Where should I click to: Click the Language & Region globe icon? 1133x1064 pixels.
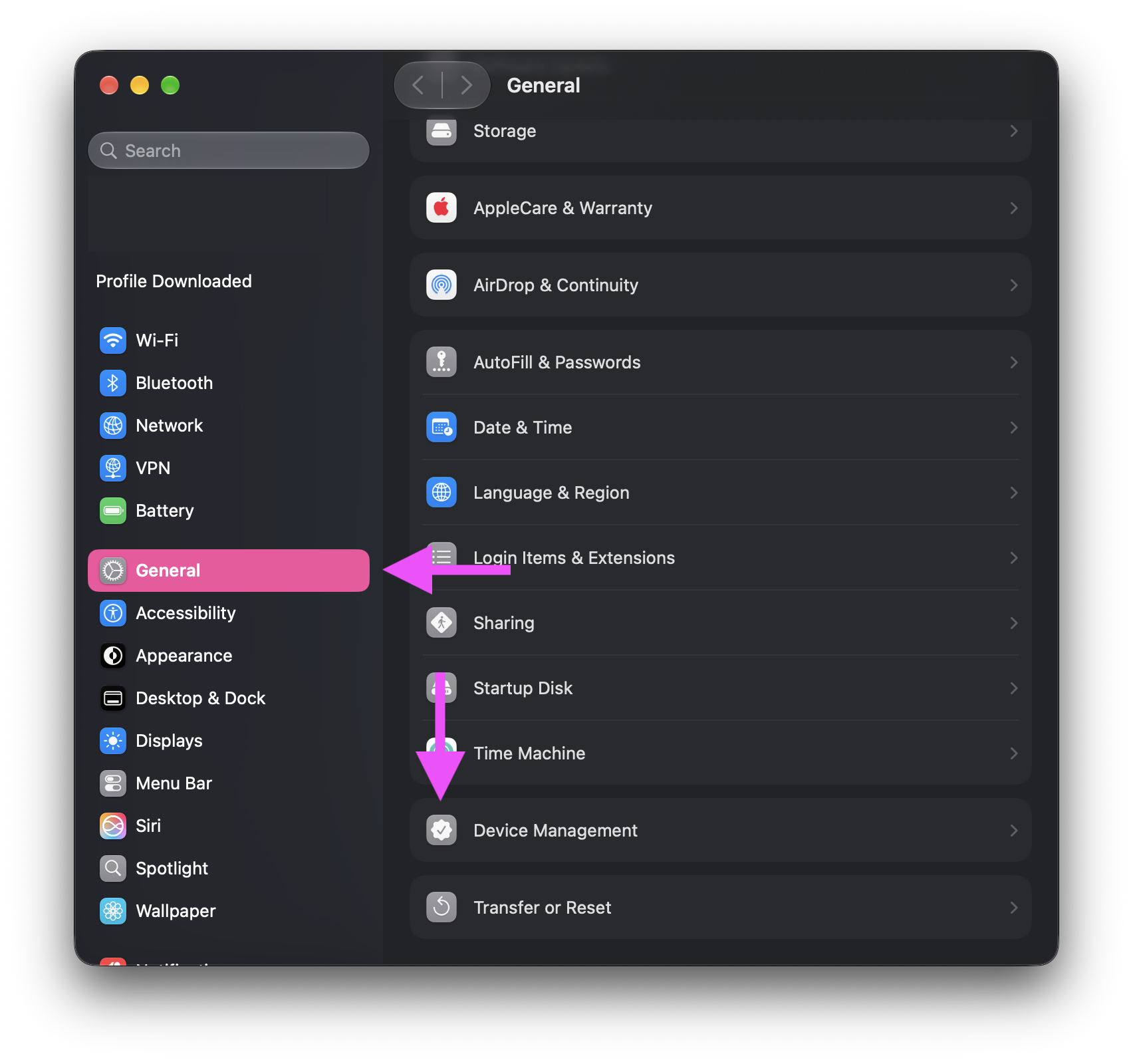441,493
